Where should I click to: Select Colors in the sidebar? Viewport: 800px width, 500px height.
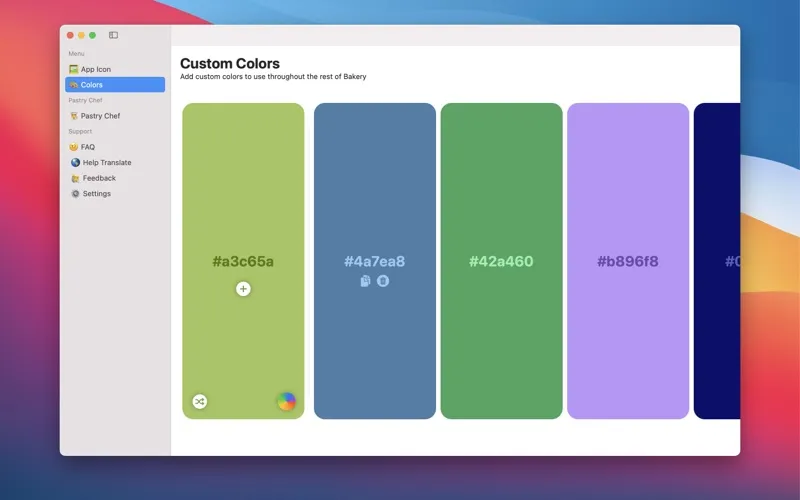click(115, 85)
